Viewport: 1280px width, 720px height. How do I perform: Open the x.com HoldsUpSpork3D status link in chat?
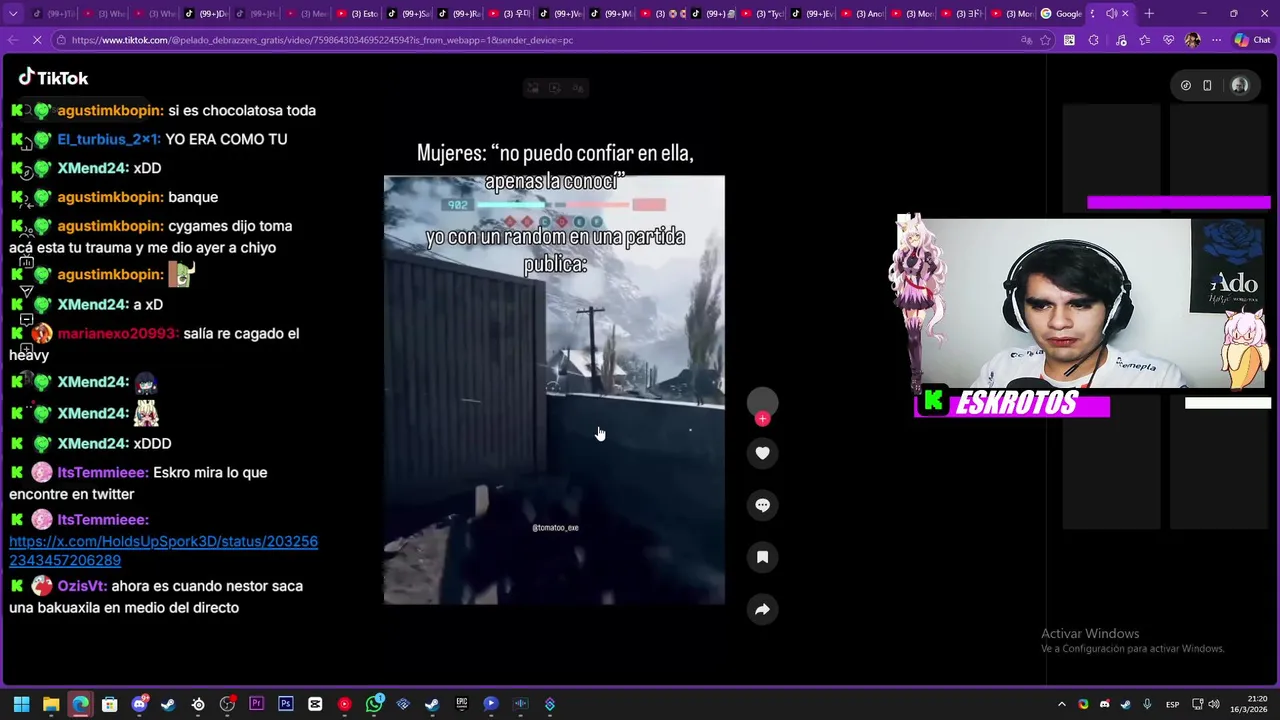[163, 551]
